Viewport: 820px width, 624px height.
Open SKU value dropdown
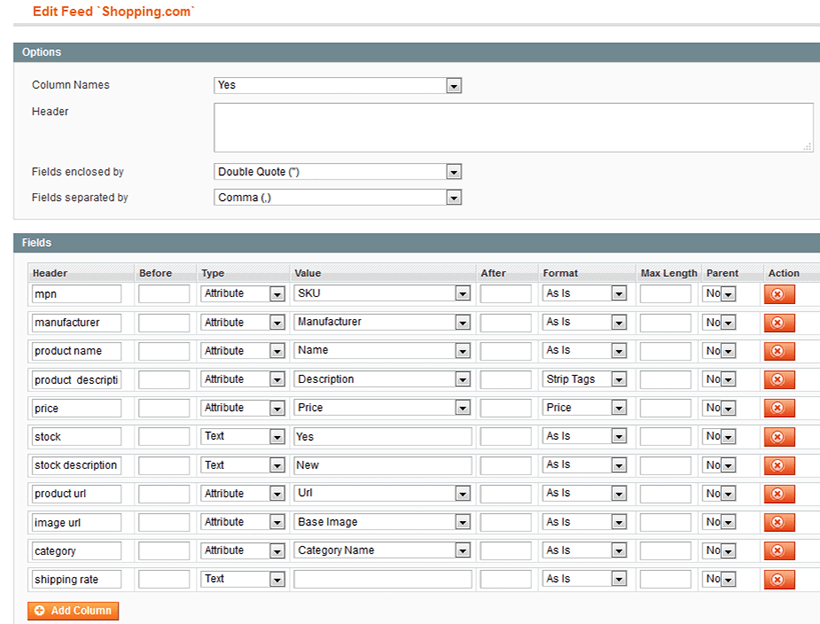click(x=382, y=293)
